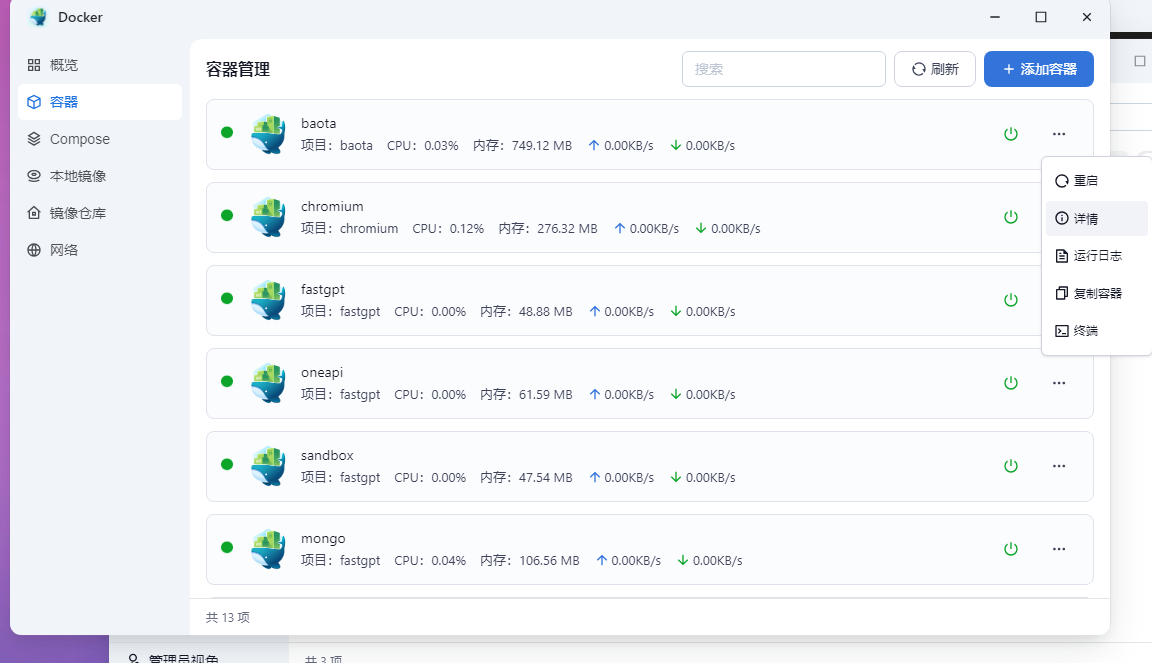Click the chromium container name
The width and height of the screenshot is (1152, 663).
coord(332,207)
